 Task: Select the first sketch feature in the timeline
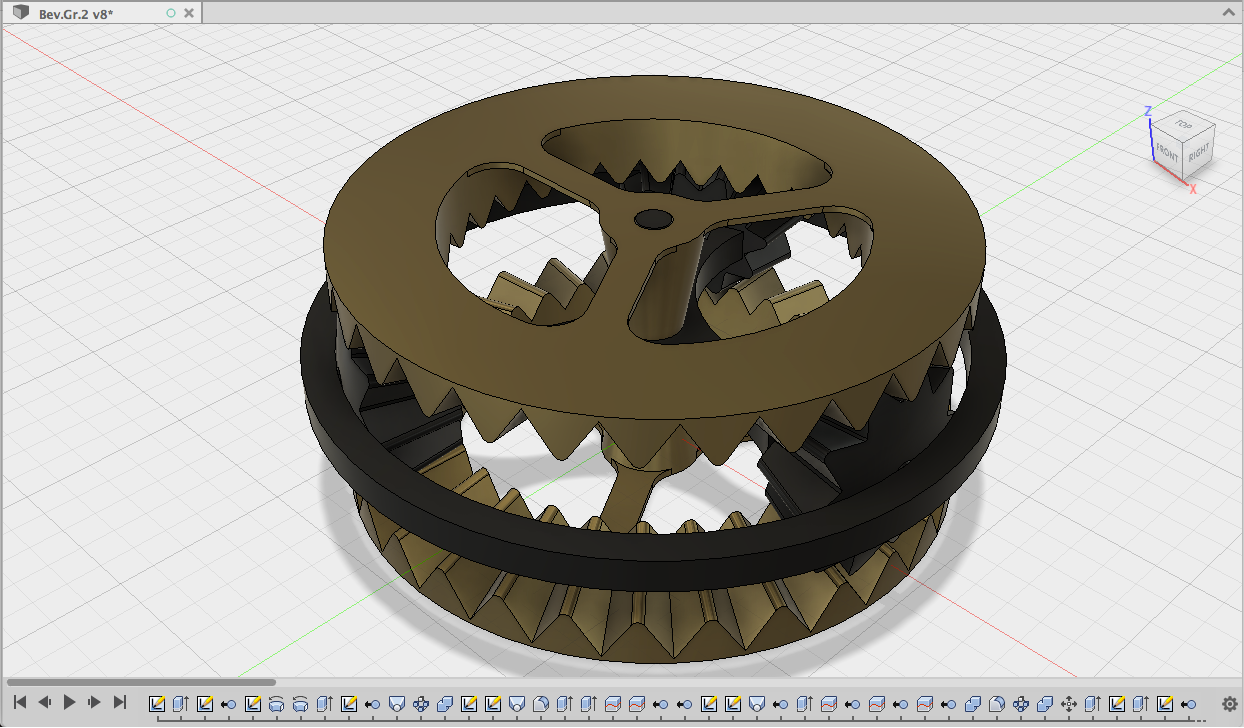coord(156,703)
